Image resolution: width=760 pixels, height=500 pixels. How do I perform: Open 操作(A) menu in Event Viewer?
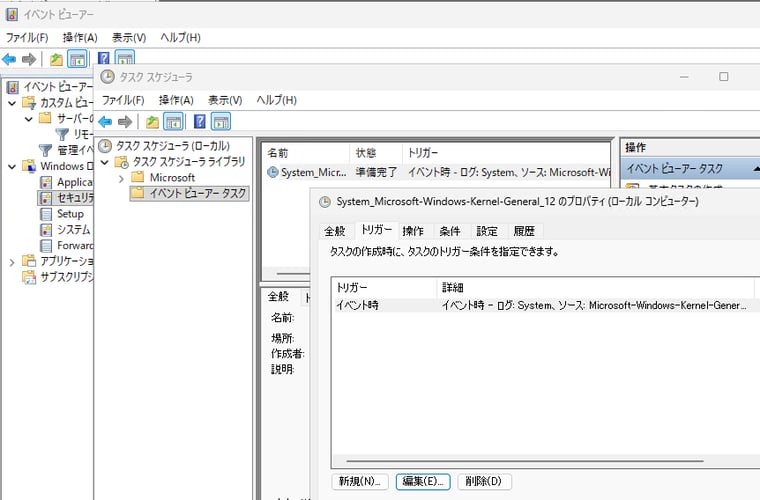point(80,37)
